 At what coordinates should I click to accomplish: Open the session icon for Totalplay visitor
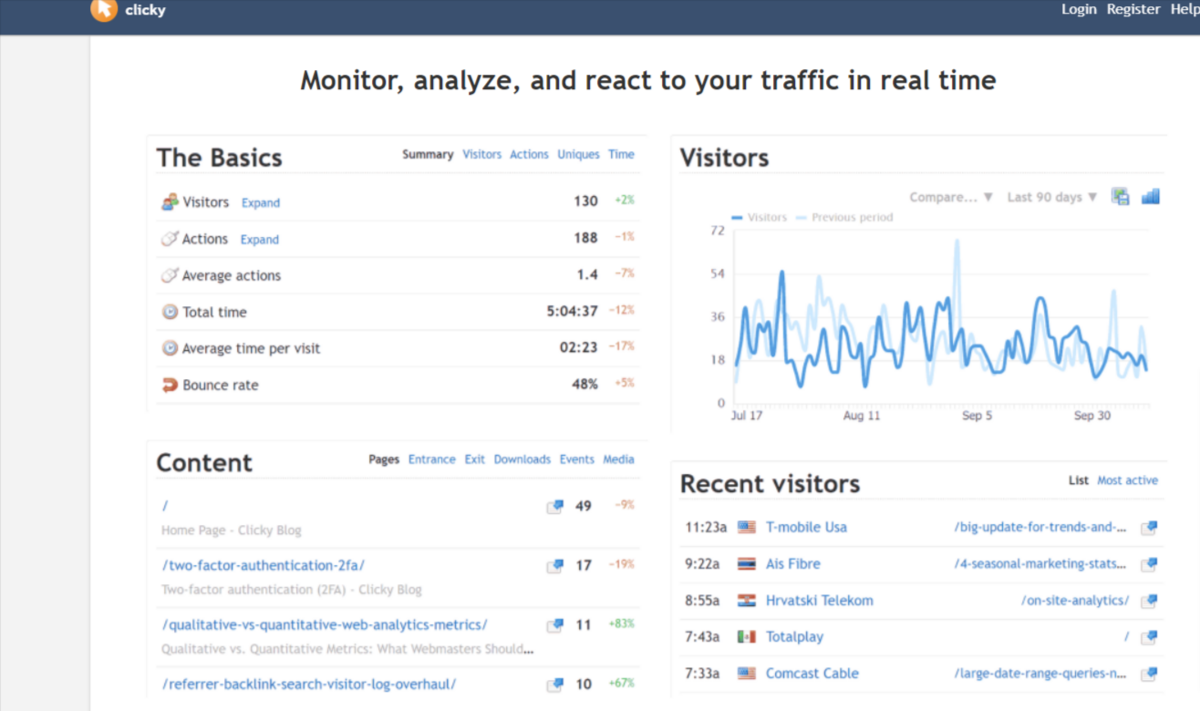click(1149, 638)
